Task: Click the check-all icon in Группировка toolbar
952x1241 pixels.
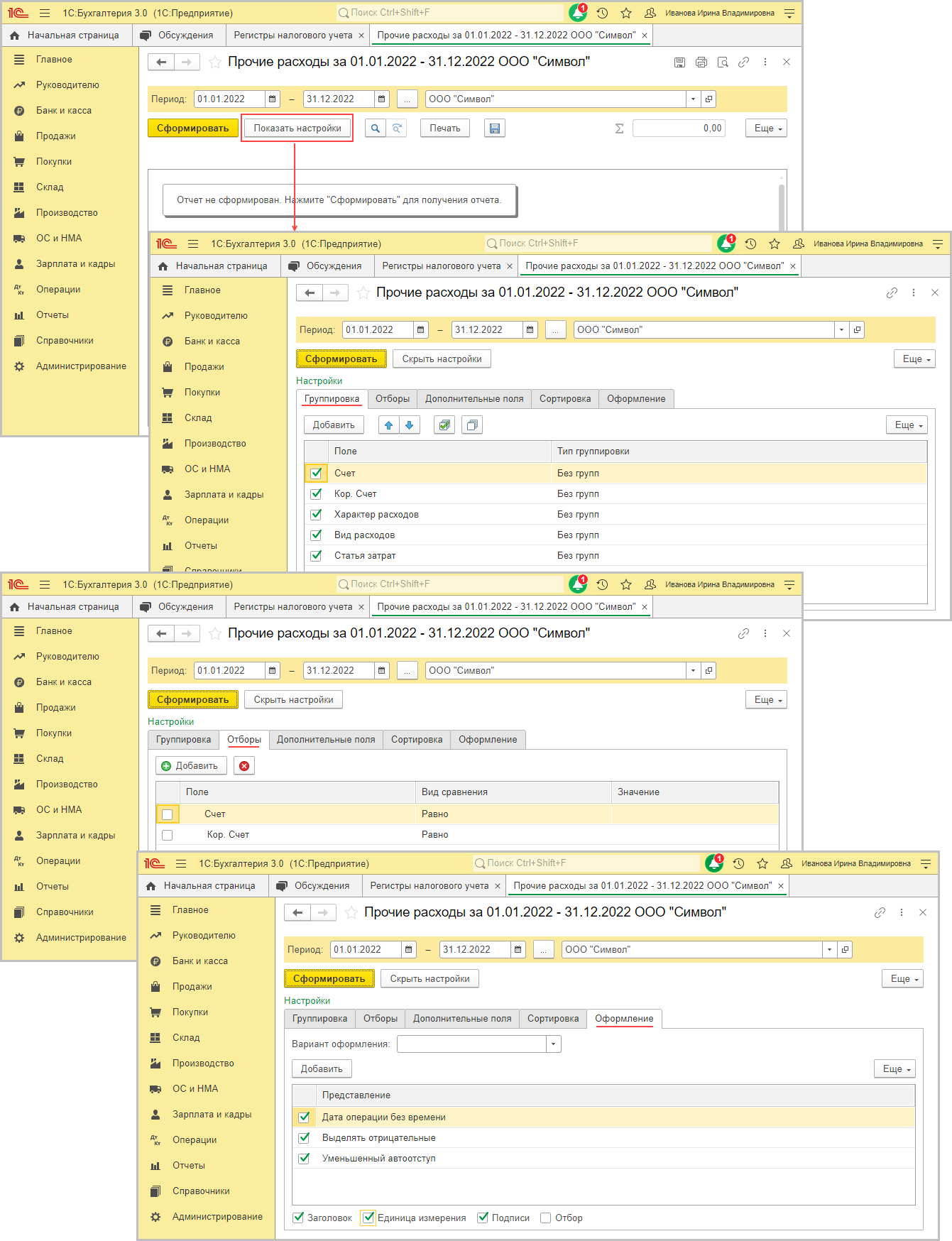Action: 444,425
